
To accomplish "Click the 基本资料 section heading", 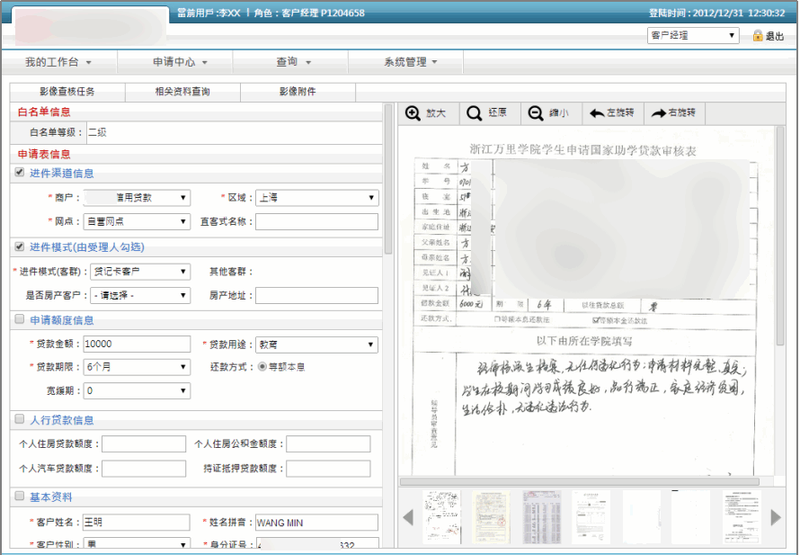I will [51, 497].
